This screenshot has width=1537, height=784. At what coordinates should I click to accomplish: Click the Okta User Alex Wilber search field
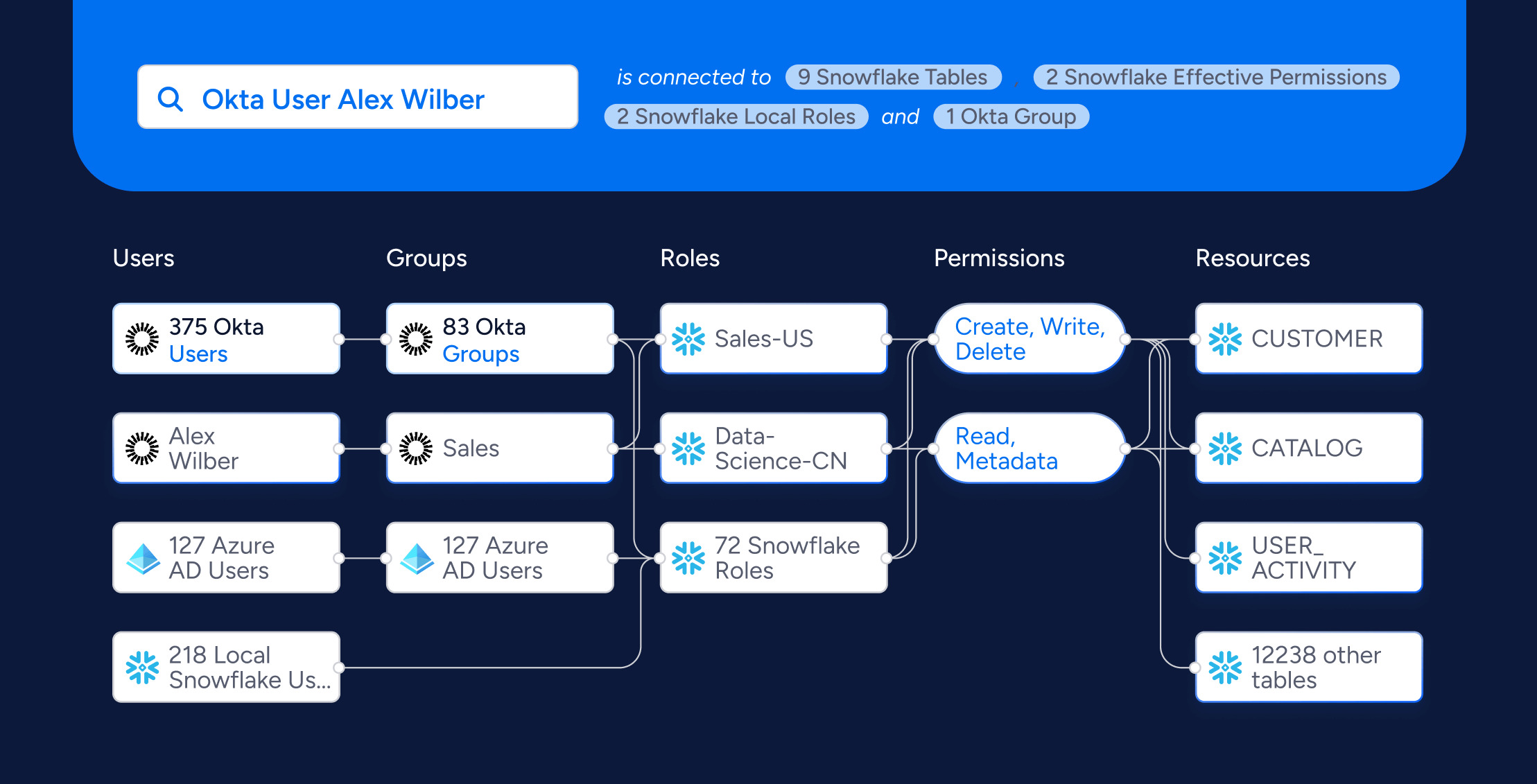(x=358, y=97)
